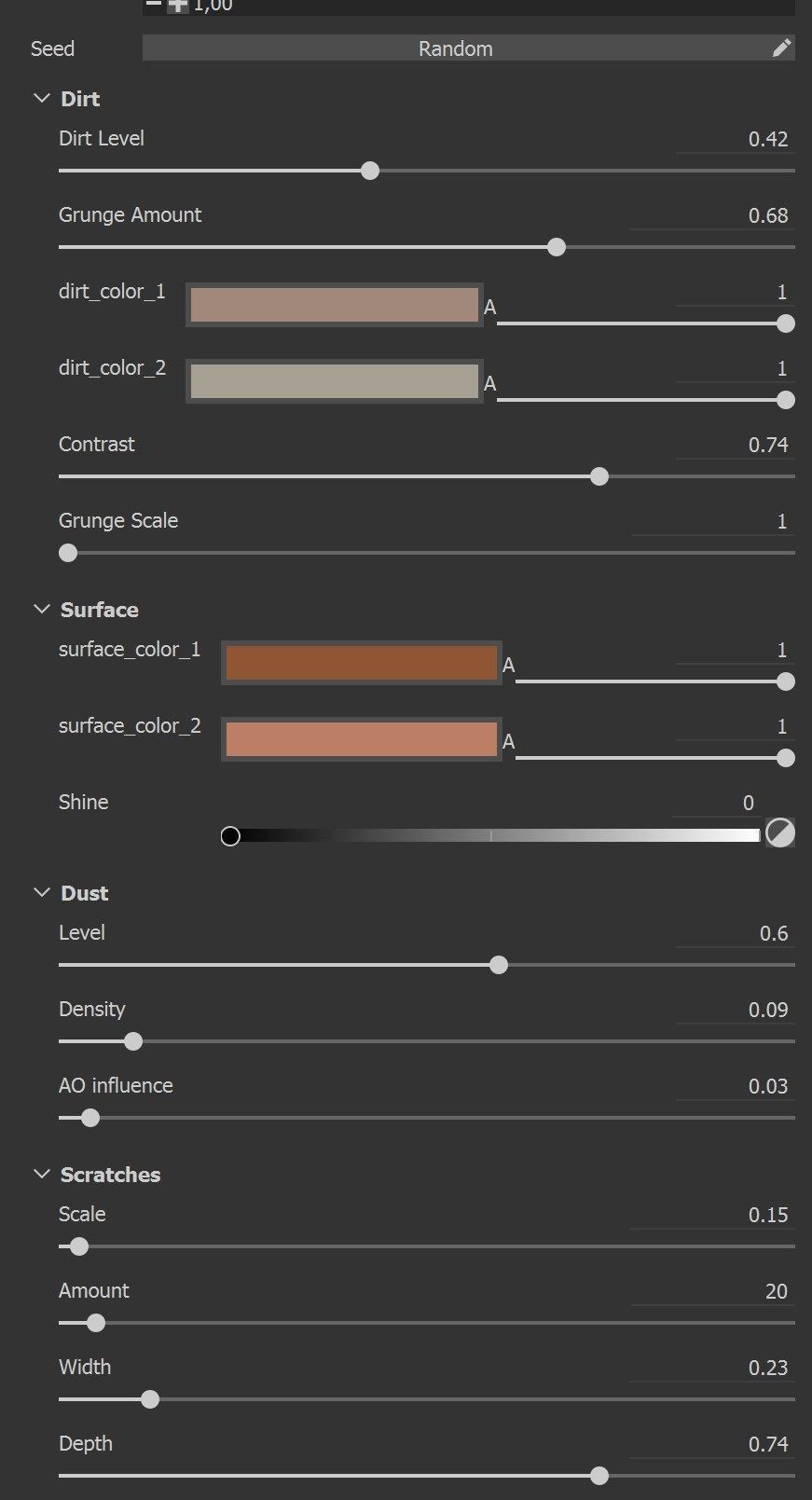Screen dimensions: 812x1500
Task: Click the dirt_color_1 alpha slider handle
Action: [x=786, y=323]
